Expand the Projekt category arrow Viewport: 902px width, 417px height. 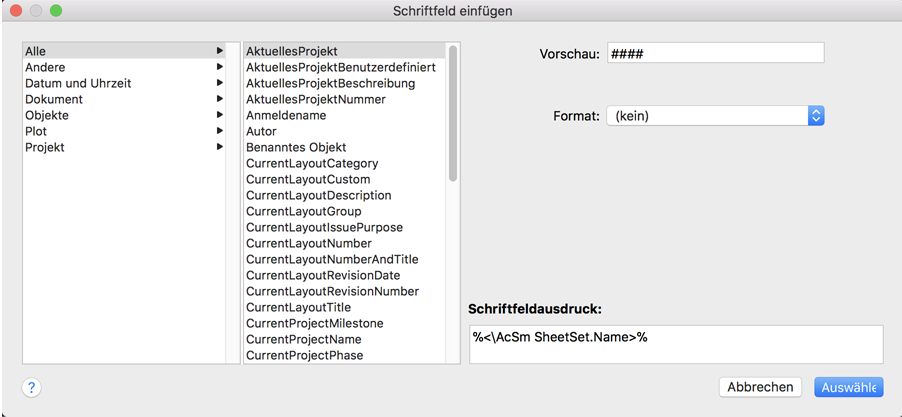click(220, 147)
